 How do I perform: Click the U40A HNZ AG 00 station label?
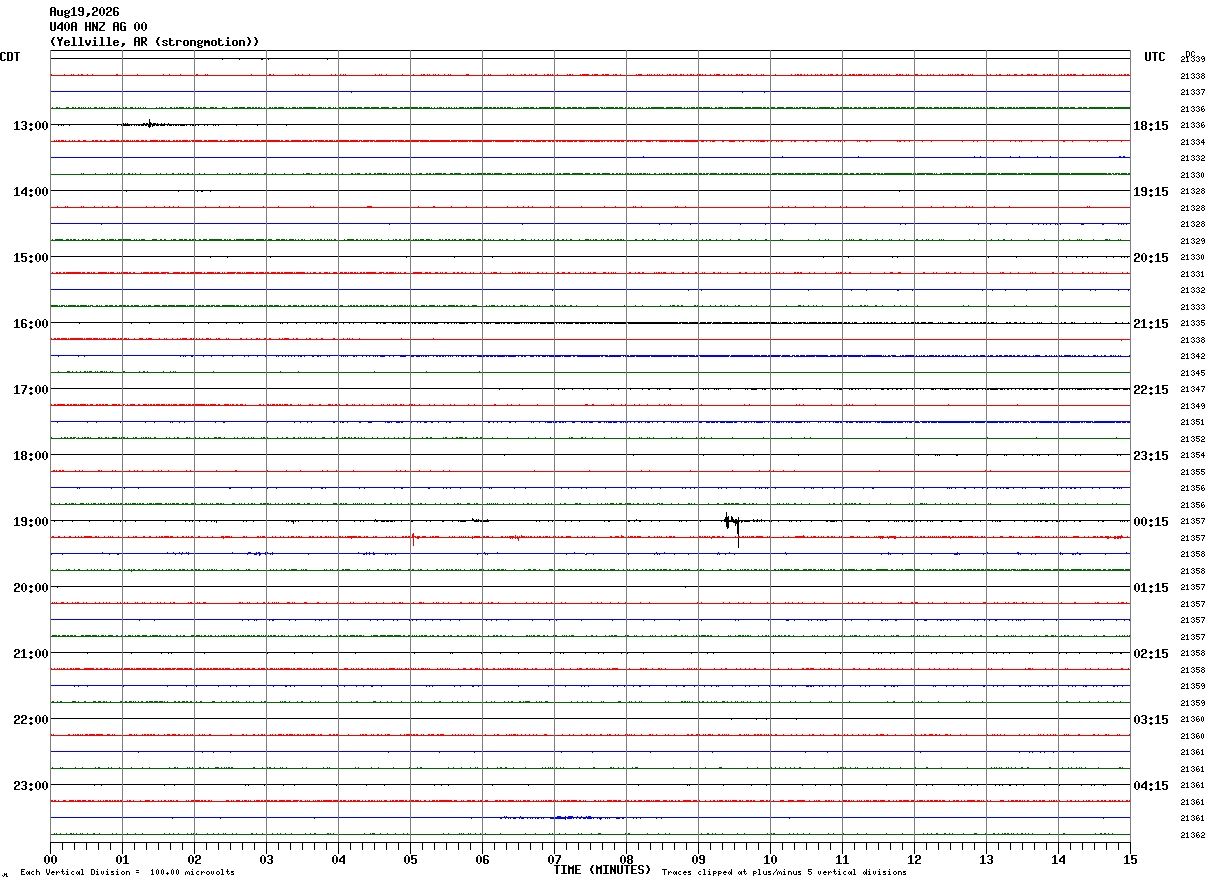pos(98,27)
